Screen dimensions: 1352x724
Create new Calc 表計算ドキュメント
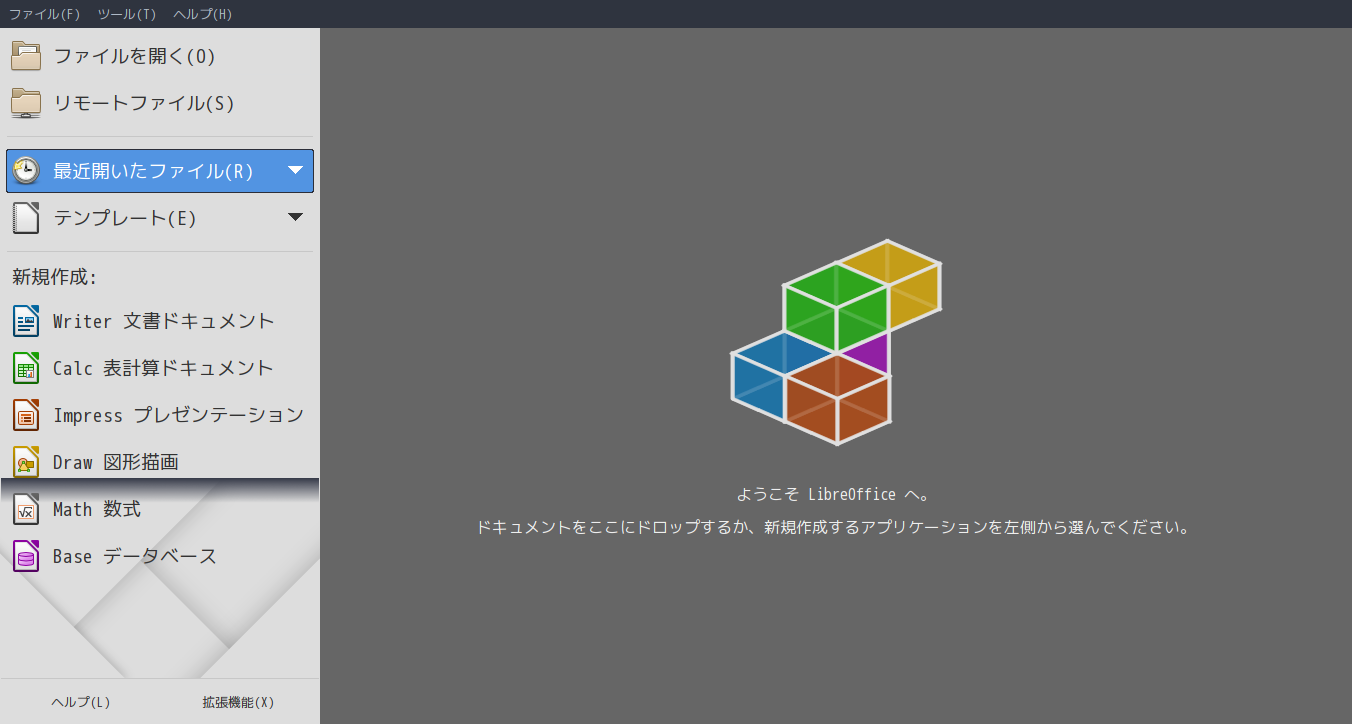click(160, 368)
